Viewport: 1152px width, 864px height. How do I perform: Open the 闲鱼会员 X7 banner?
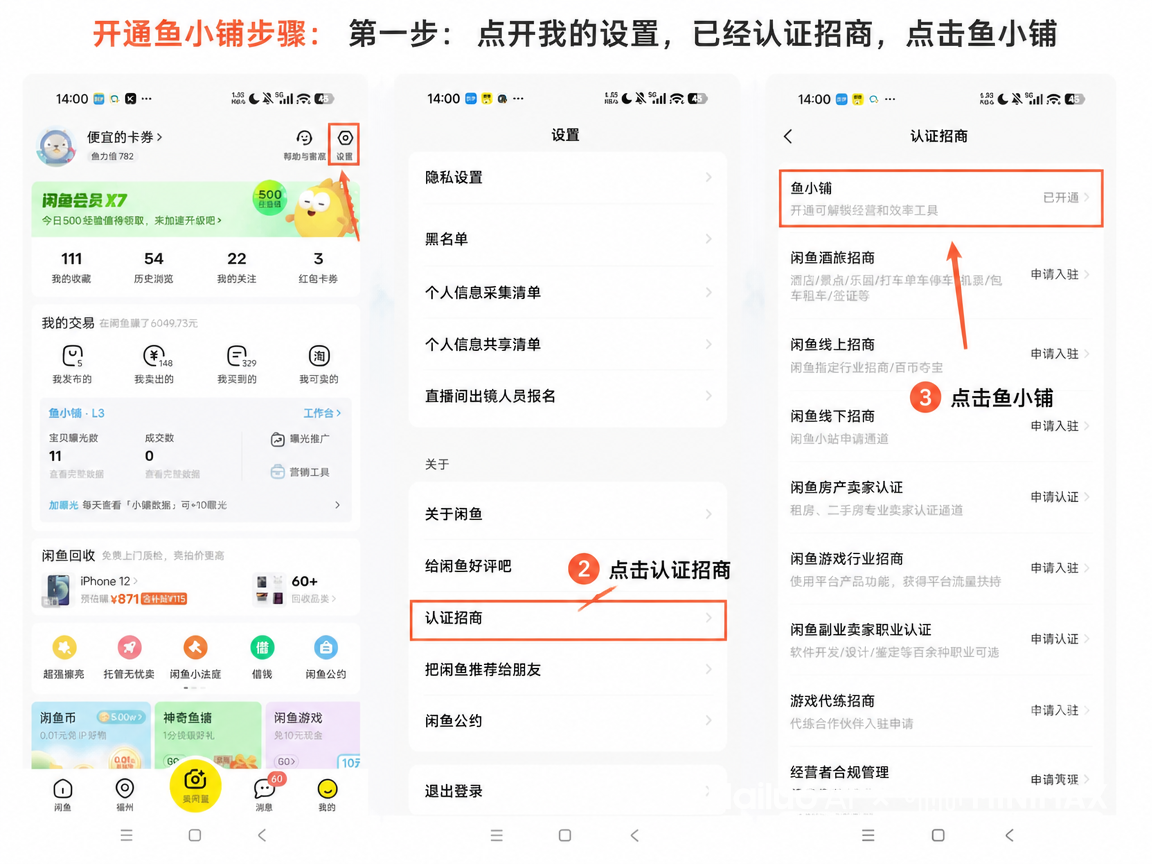point(195,209)
